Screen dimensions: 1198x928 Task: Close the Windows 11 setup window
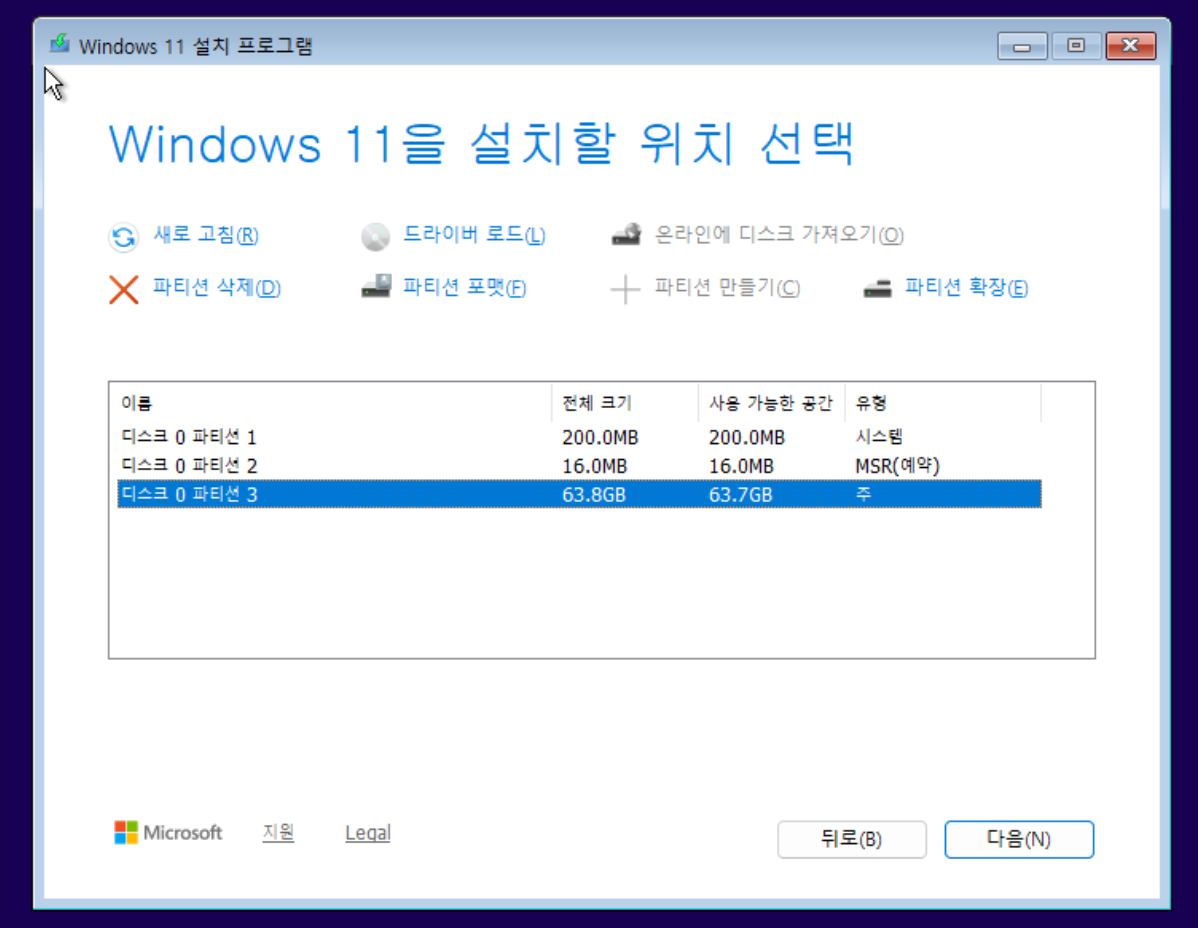(1131, 46)
